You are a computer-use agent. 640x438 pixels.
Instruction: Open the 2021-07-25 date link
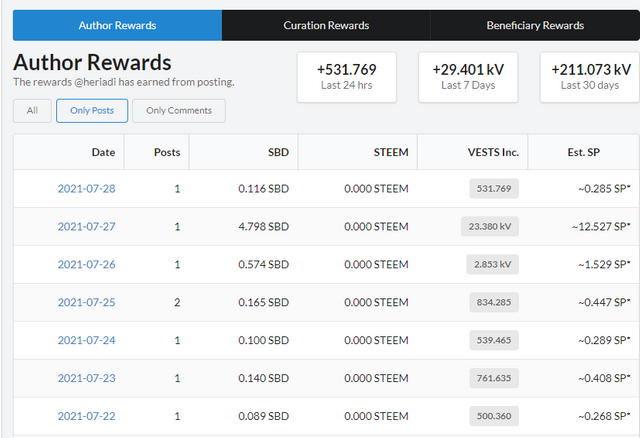pyautogui.click(x=87, y=302)
